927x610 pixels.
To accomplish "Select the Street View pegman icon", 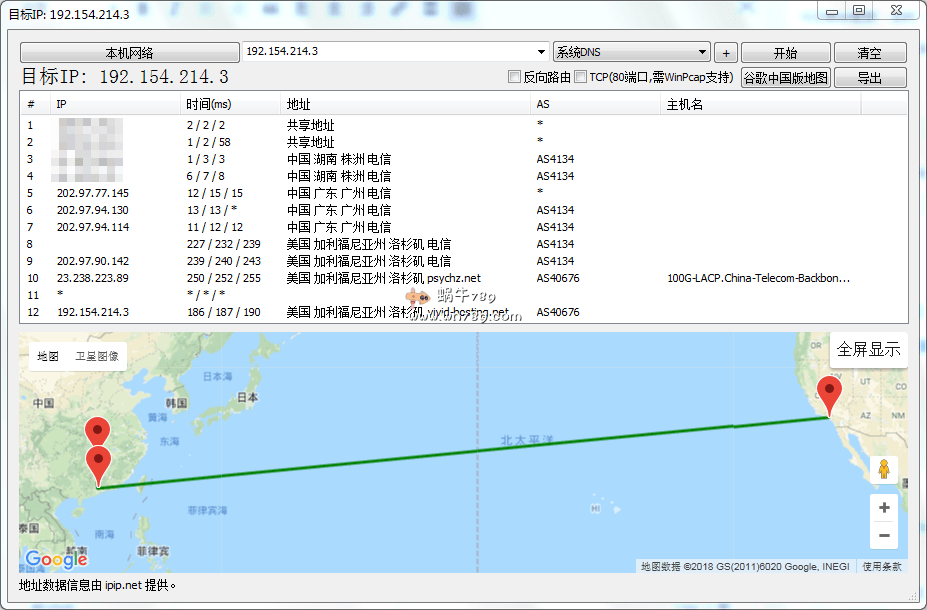I will 883,469.
